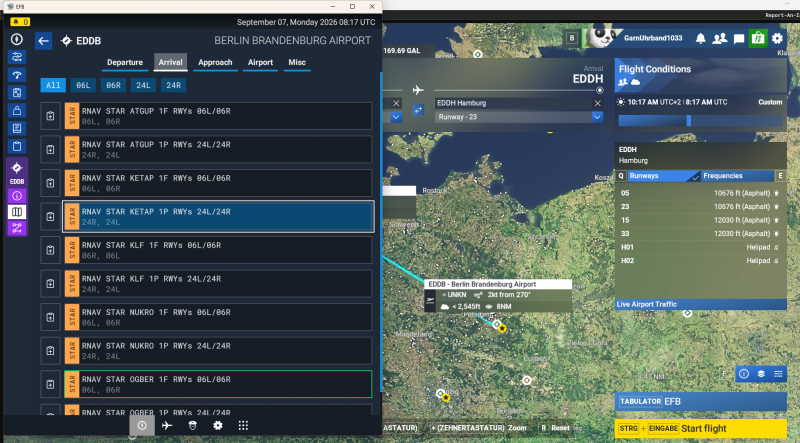Open the apps grid in EFB bottom bar
The height and width of the screenshot is (443, 800).
click(x=243, y=425)
